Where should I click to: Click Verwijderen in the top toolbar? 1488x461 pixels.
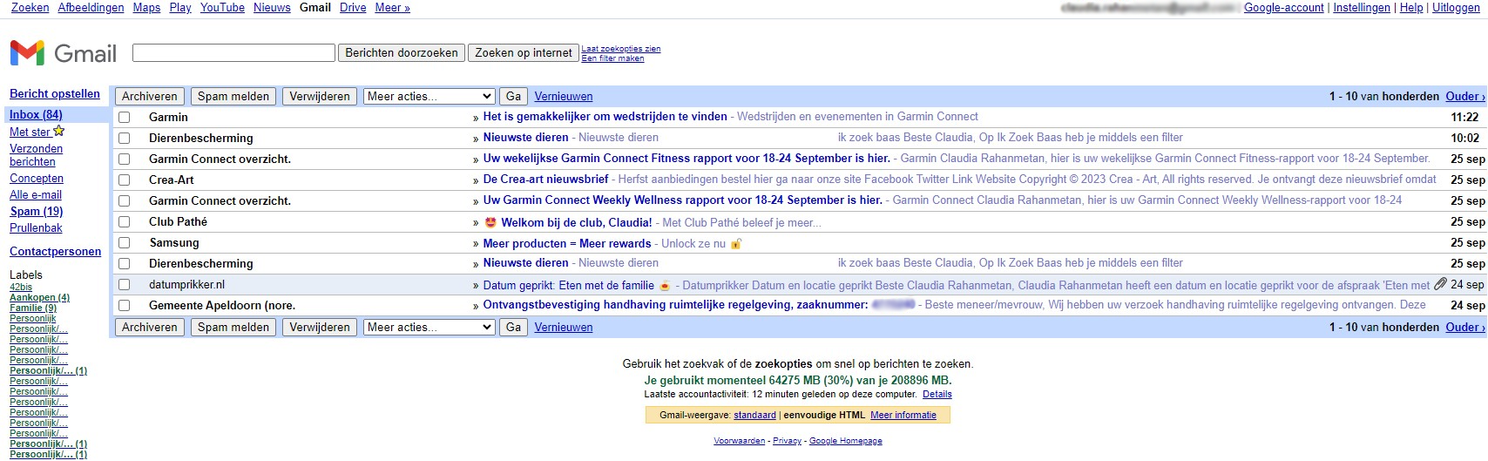click(320, 96)
